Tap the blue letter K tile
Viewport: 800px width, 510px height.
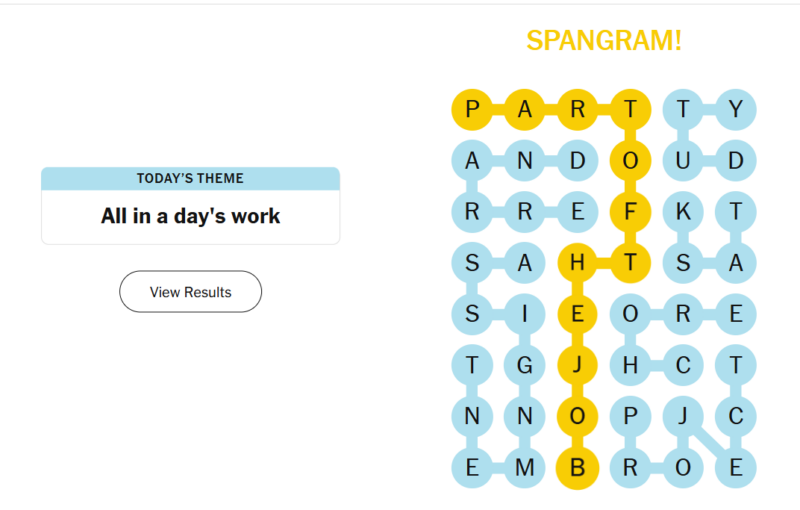[683, 212]
